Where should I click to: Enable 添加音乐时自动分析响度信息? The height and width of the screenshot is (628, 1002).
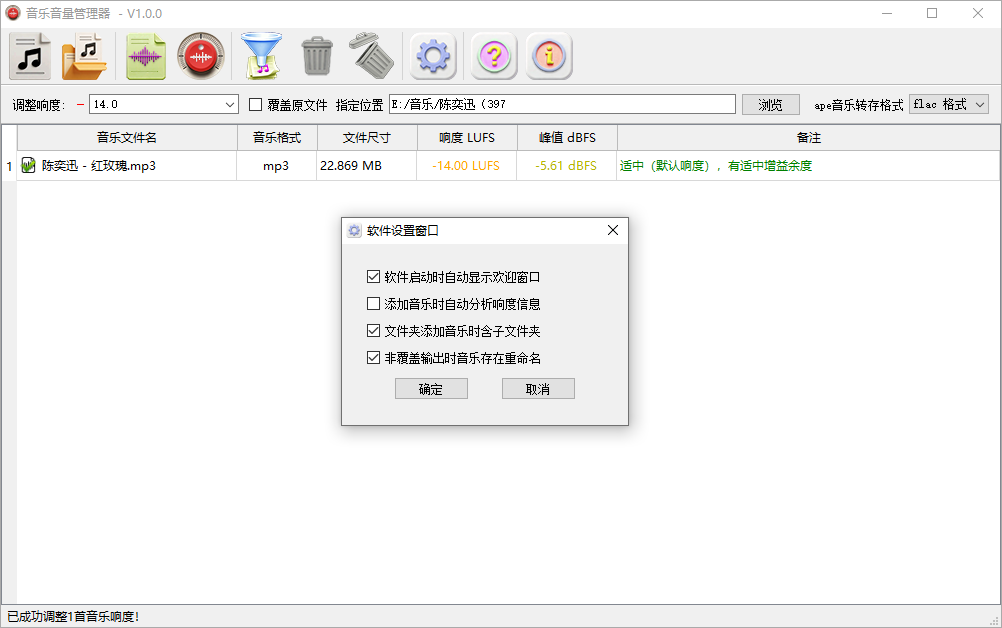point(373,303)
